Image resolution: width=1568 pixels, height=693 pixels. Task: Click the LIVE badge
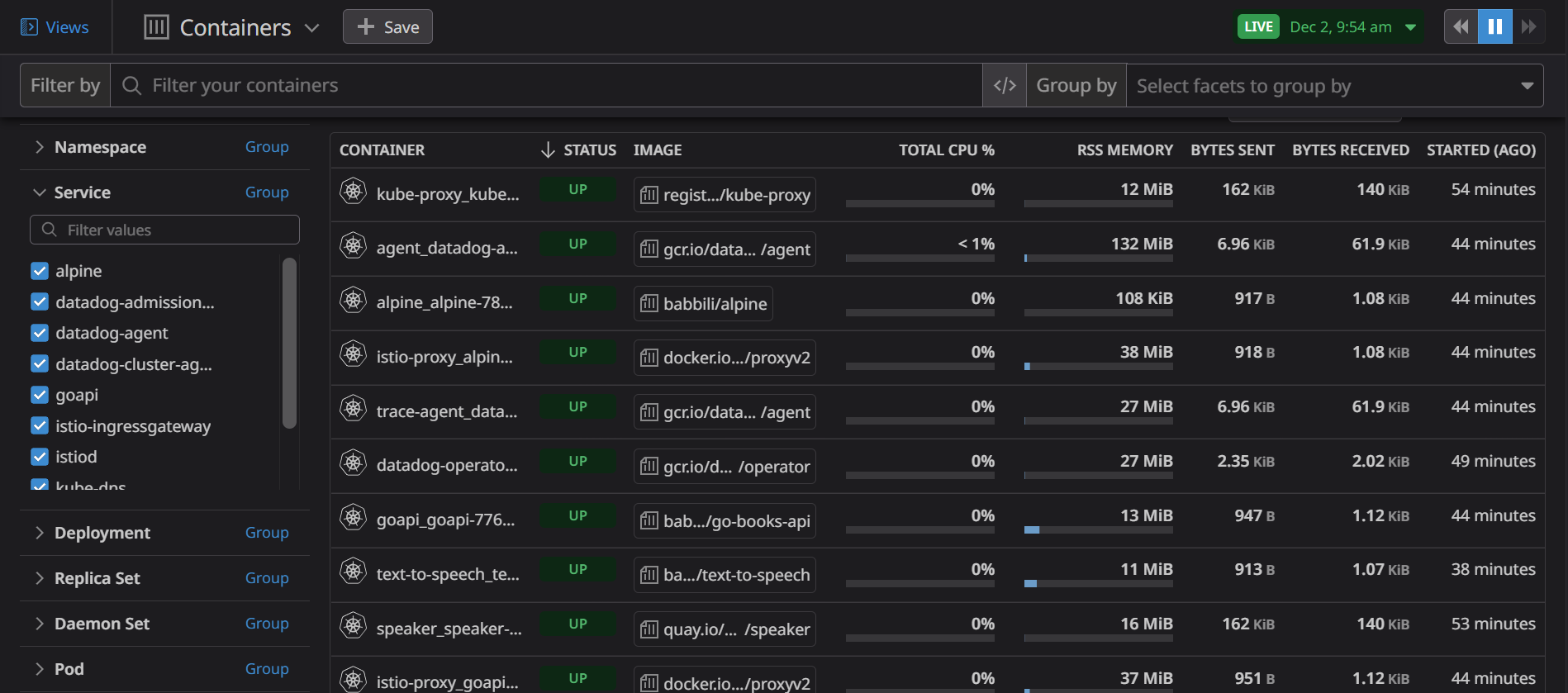click(1258, 27)
